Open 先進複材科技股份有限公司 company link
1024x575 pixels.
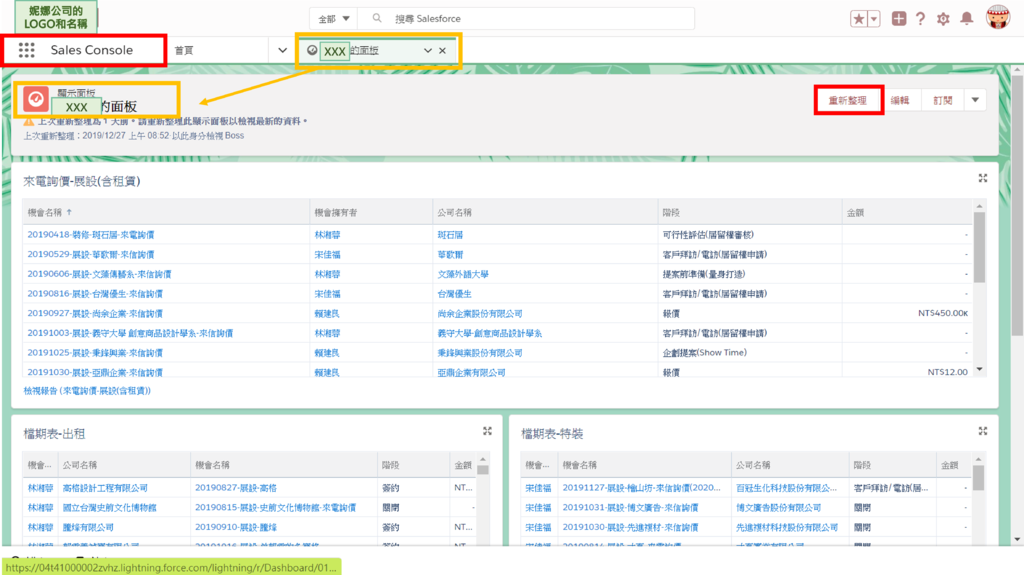pyautogui.click(x=787, y=527)
